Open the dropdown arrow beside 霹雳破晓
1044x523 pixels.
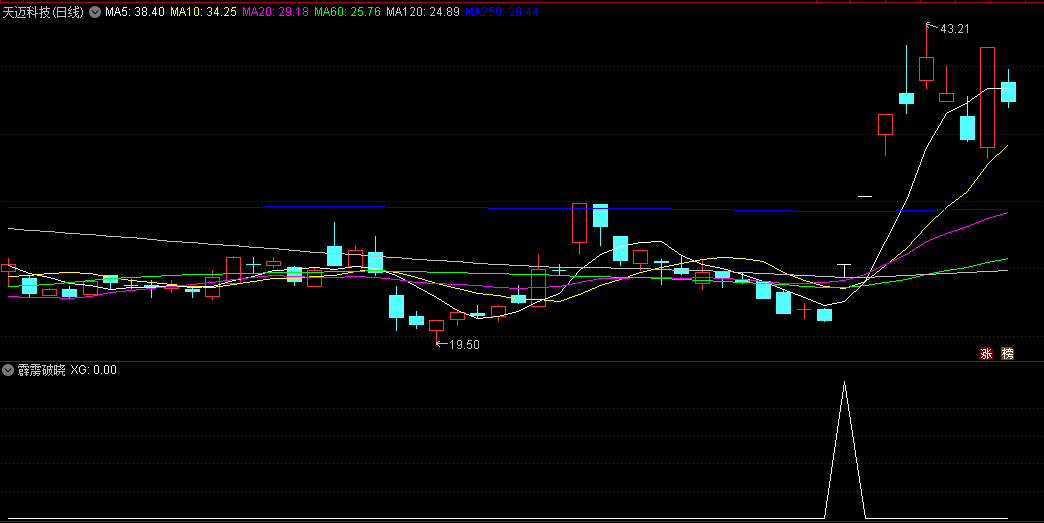coord(8,370)
